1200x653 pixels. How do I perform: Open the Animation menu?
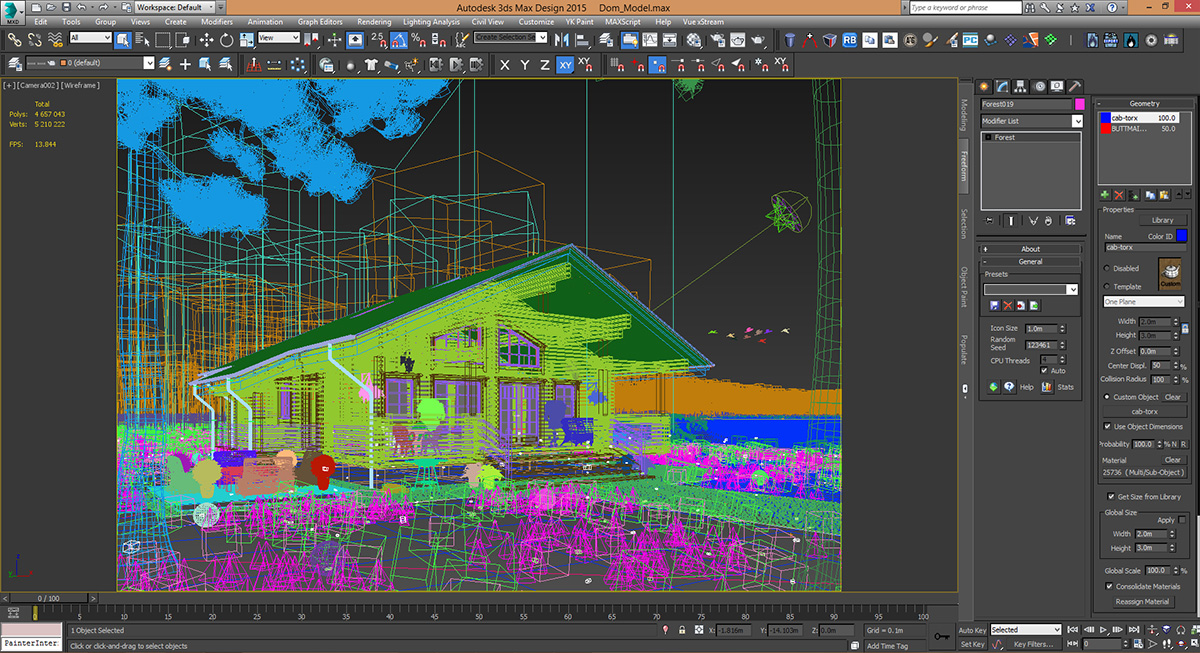point(265,21)
